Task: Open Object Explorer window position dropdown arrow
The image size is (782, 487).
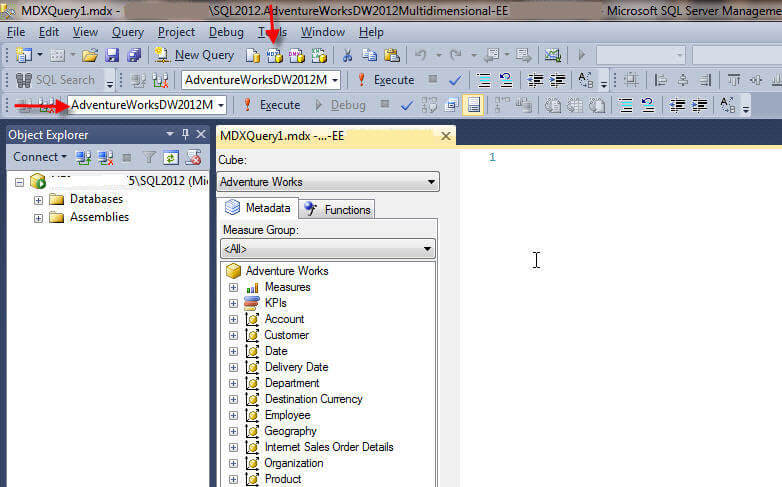Action: 170,134
